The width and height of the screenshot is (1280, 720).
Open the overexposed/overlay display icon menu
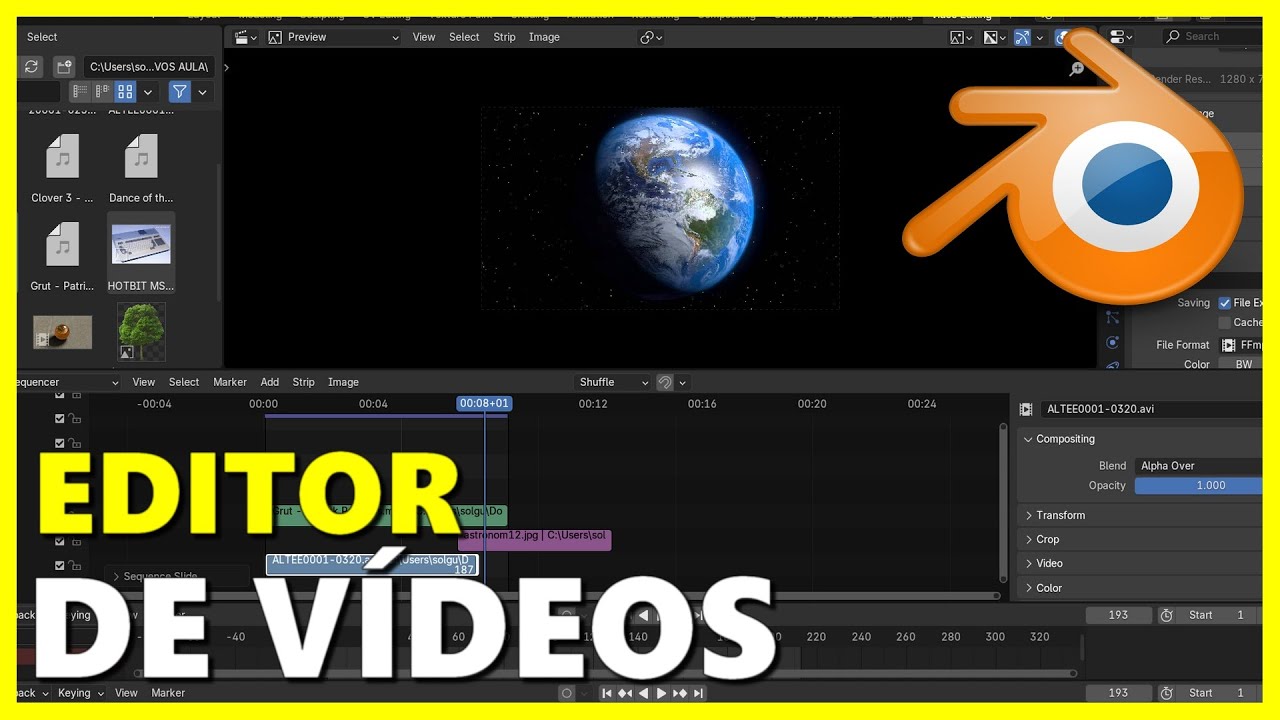995,37
